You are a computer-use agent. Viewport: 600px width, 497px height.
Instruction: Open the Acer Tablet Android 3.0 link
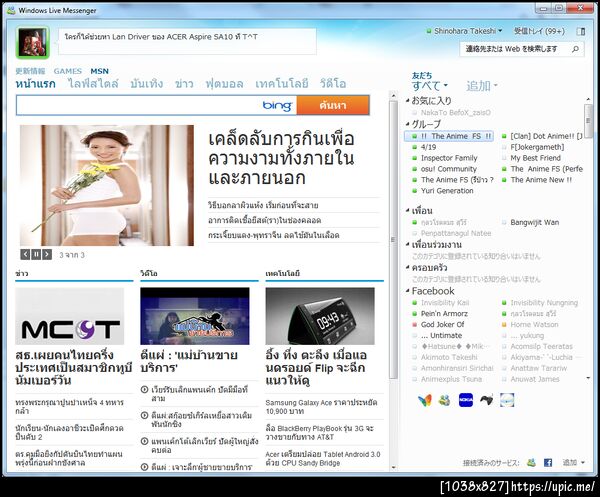click(323, 458)
